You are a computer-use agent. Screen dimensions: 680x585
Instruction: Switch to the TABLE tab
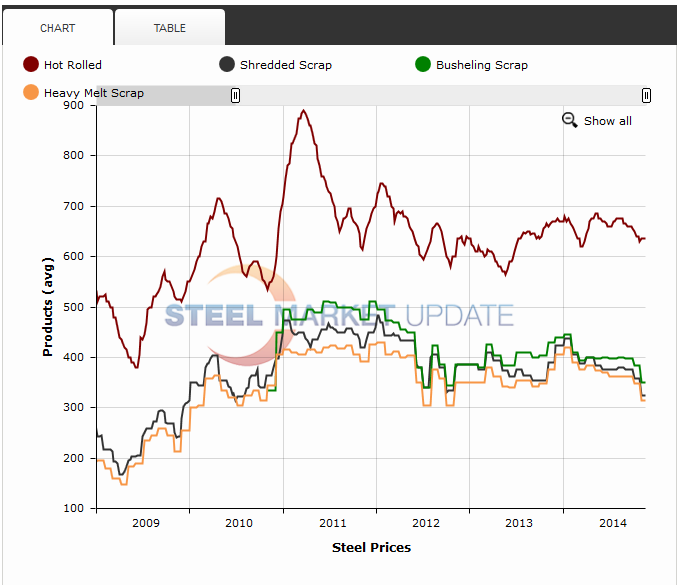click(169, 28)
